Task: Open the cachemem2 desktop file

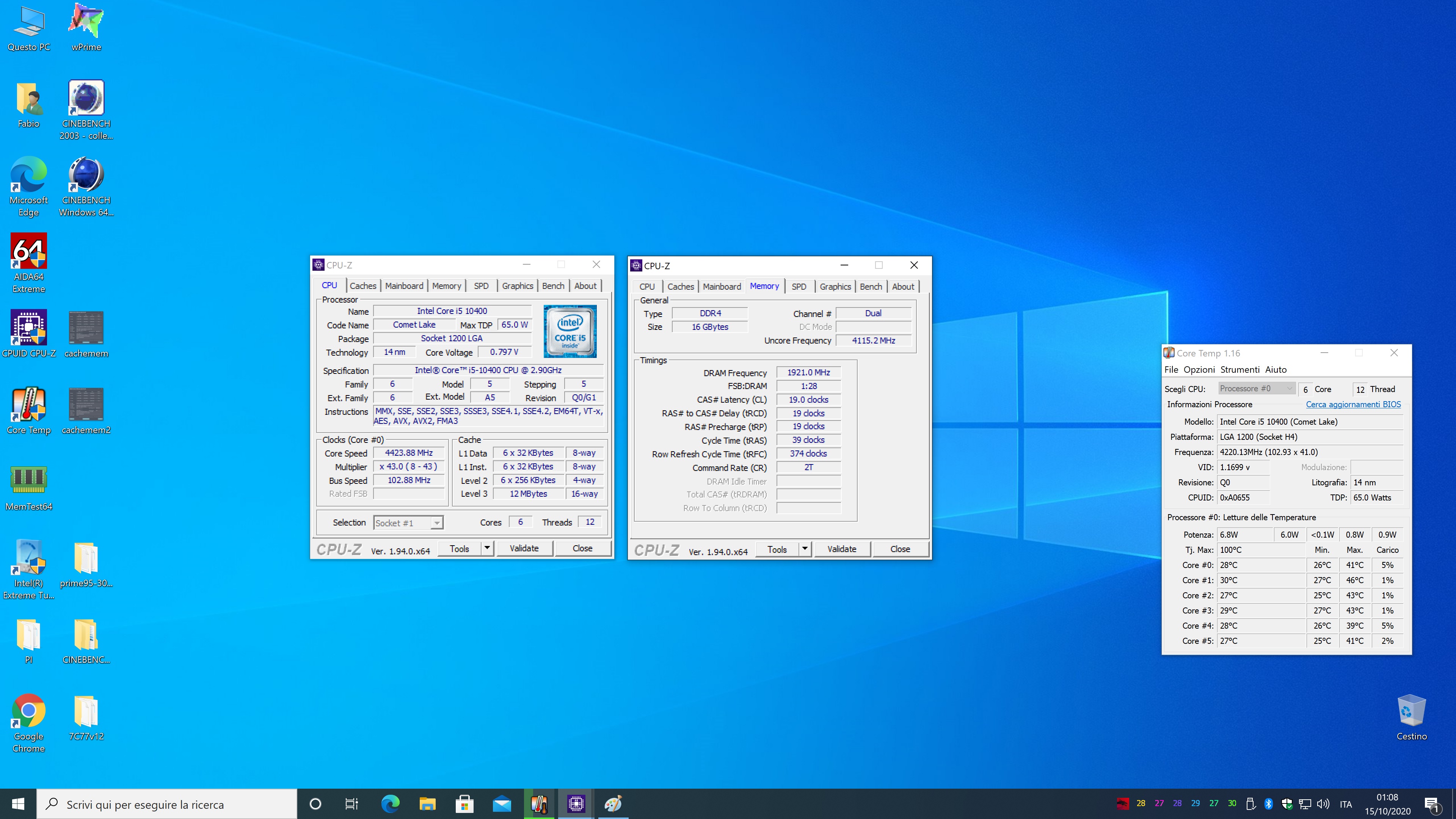Action: [x=86, y=411]
